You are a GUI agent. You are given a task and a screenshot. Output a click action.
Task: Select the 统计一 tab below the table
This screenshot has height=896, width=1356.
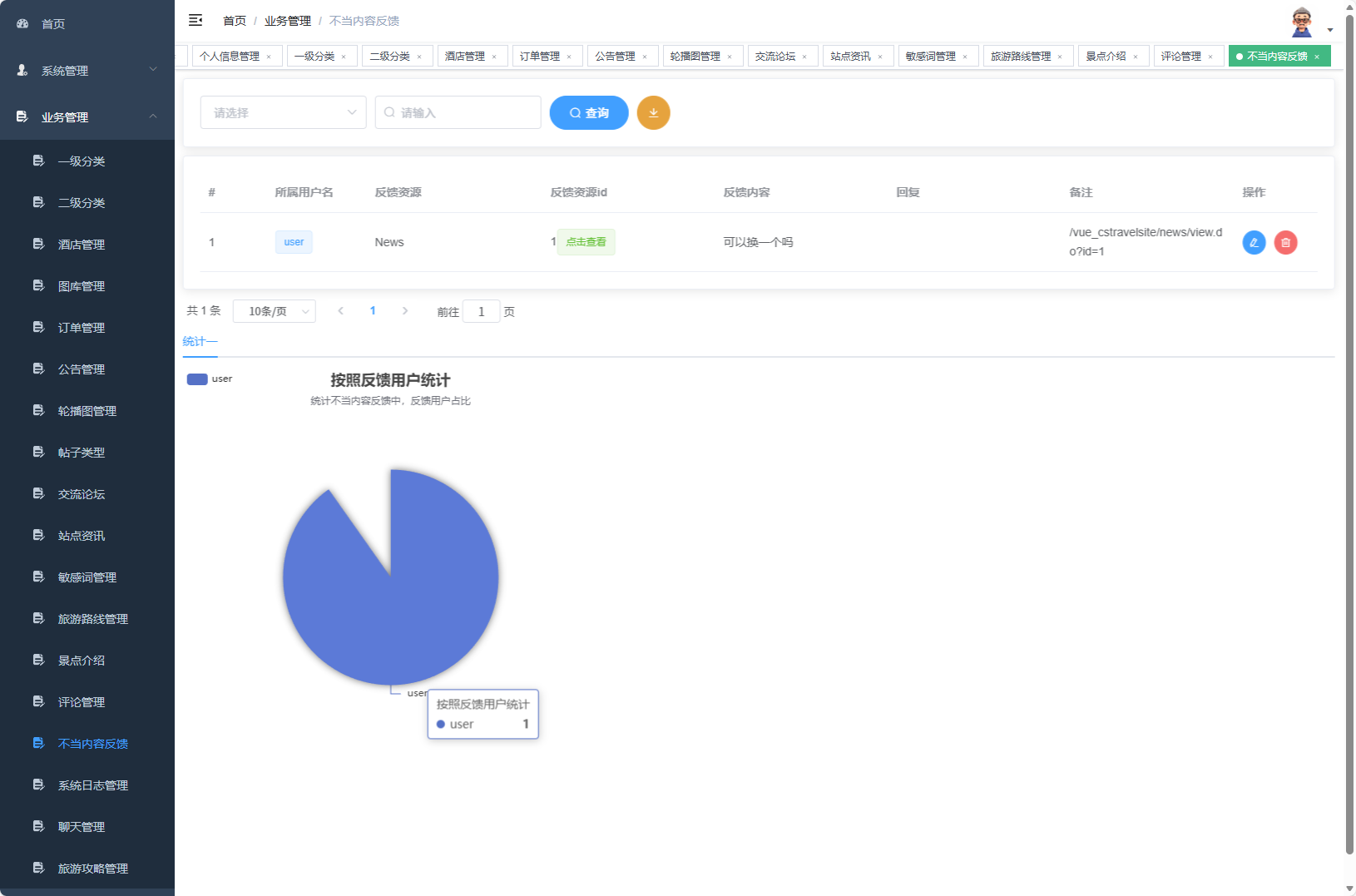[200, 341]
